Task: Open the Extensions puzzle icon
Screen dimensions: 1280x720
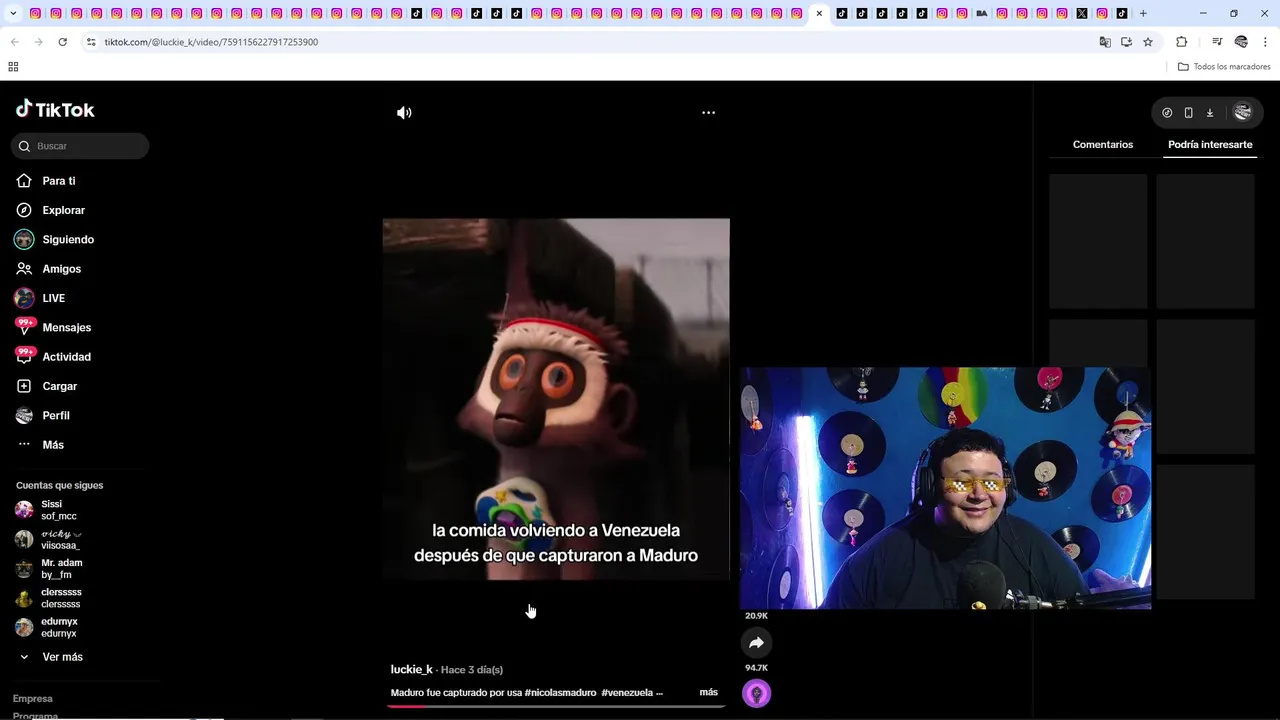Action: 1181,42
